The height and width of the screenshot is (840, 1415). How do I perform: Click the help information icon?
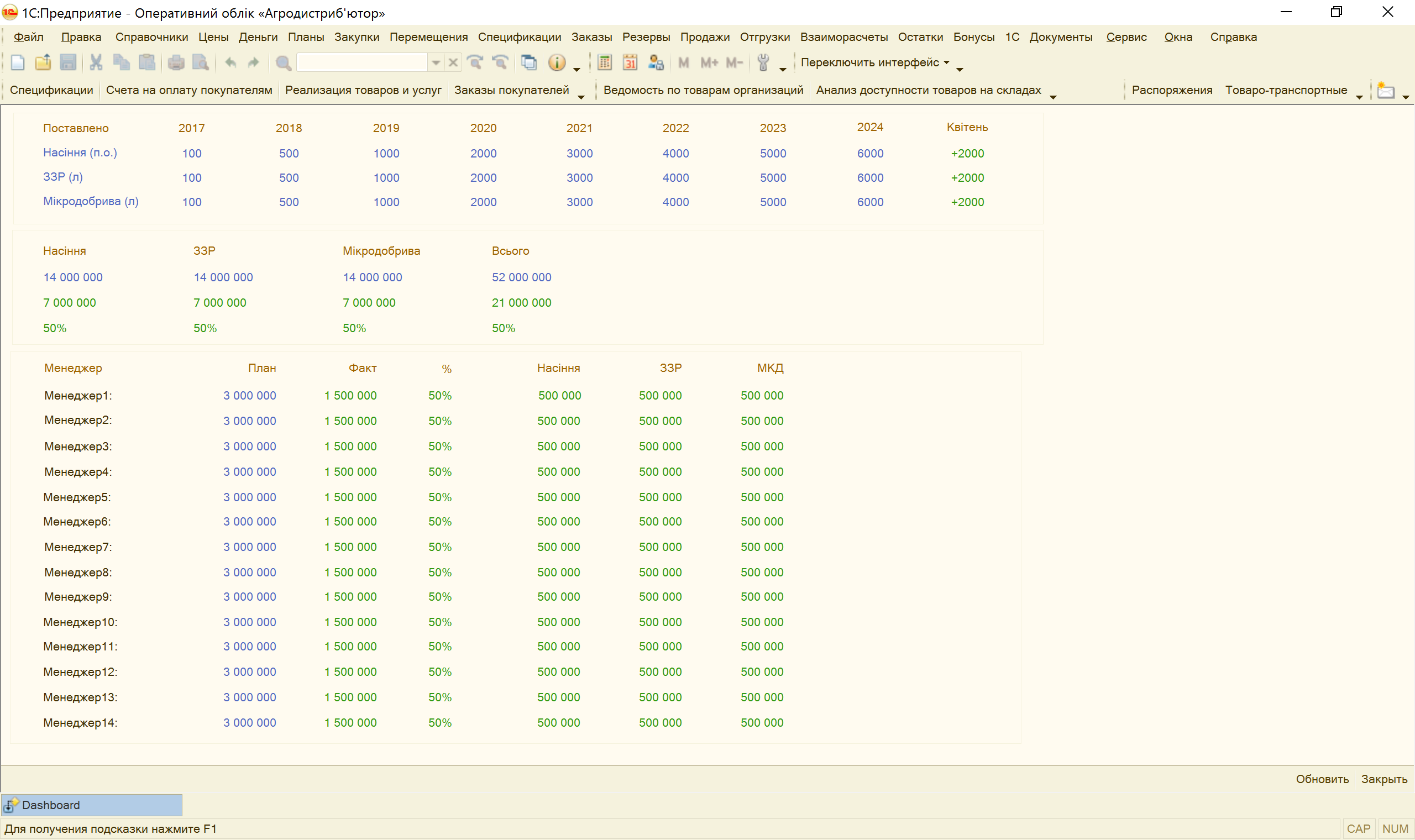tap(557, 62)
